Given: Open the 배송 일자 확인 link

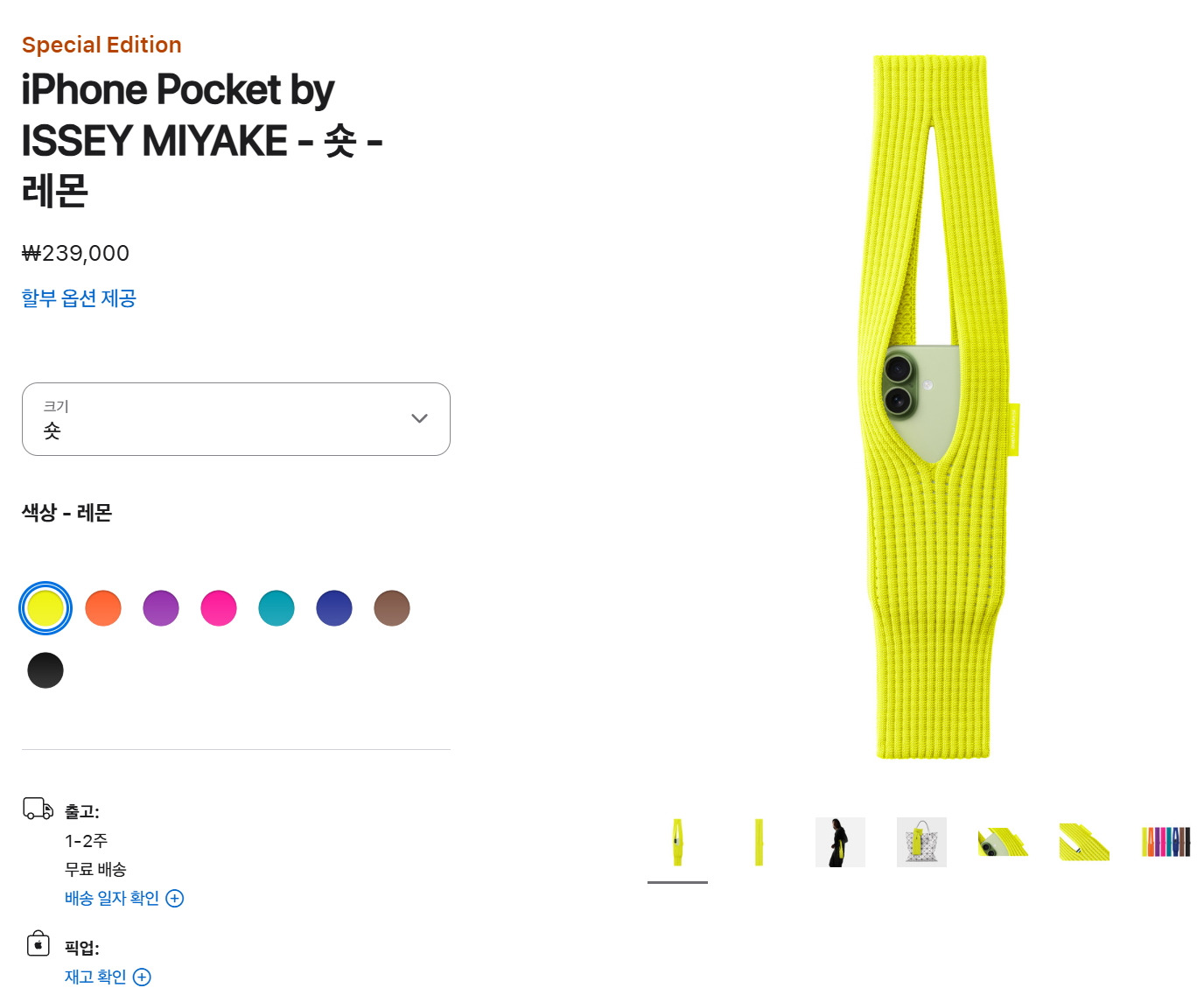Looking at the screenshot, I should click(112, 899).
